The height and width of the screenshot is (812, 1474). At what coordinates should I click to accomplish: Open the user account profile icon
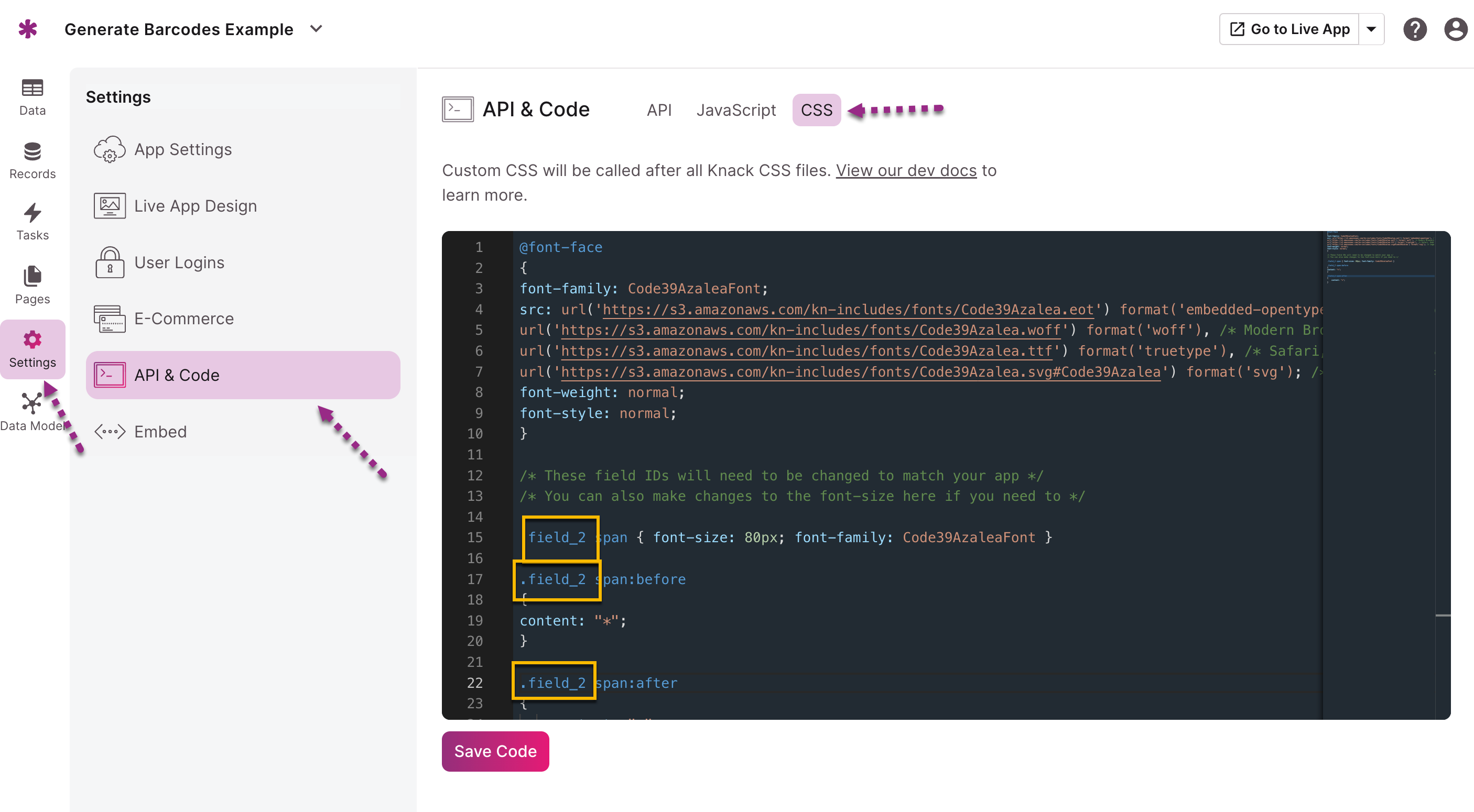[x=1455, y=29]
